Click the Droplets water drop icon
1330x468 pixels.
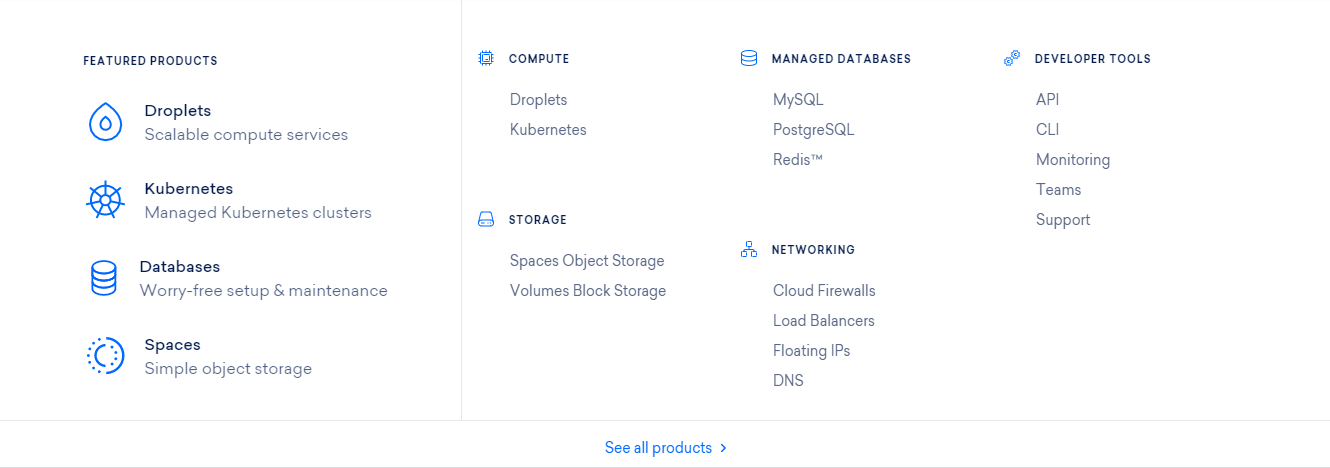coord(105,122)
